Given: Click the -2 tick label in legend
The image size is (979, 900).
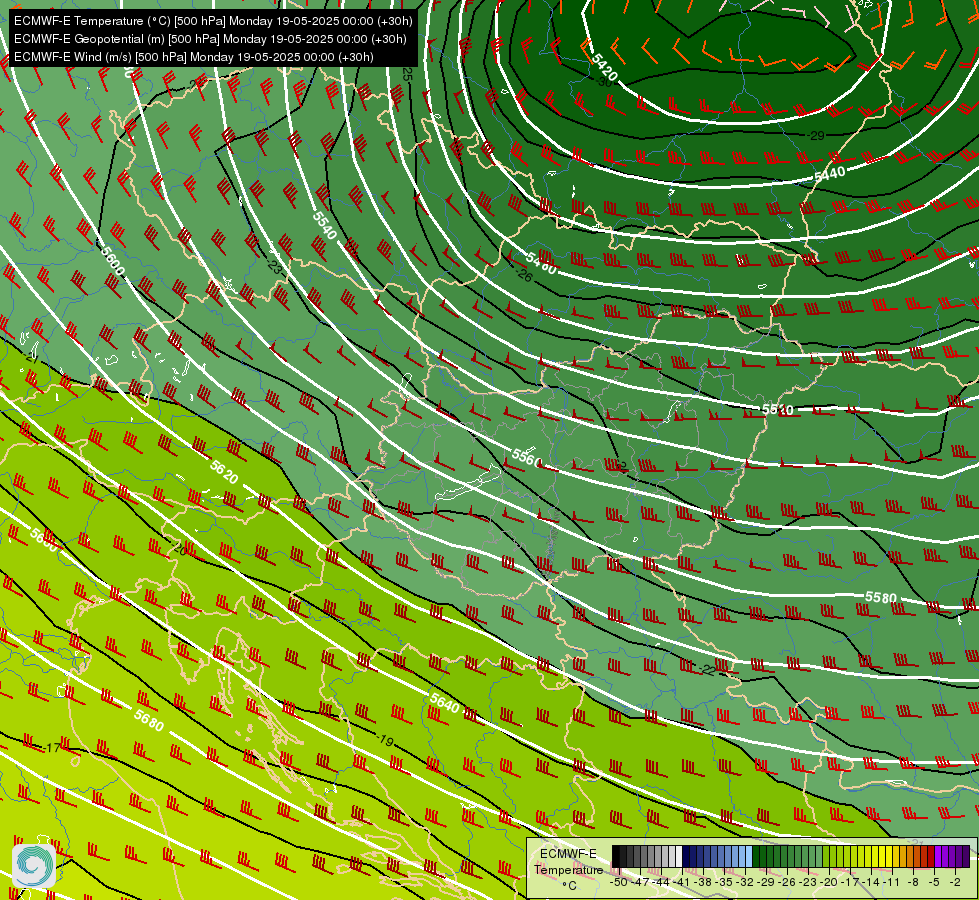Looking at the screenshot, I should click(x=956, y=882).
